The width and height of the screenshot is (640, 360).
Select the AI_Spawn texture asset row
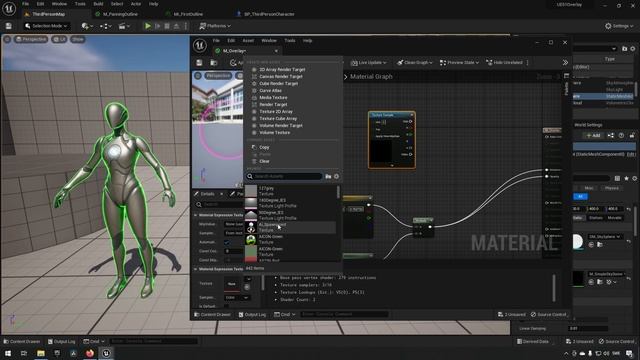(290, 227)
